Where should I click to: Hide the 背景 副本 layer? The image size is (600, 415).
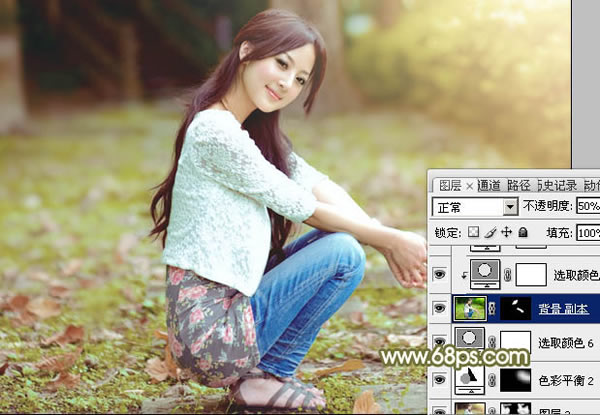coord(440,308)
